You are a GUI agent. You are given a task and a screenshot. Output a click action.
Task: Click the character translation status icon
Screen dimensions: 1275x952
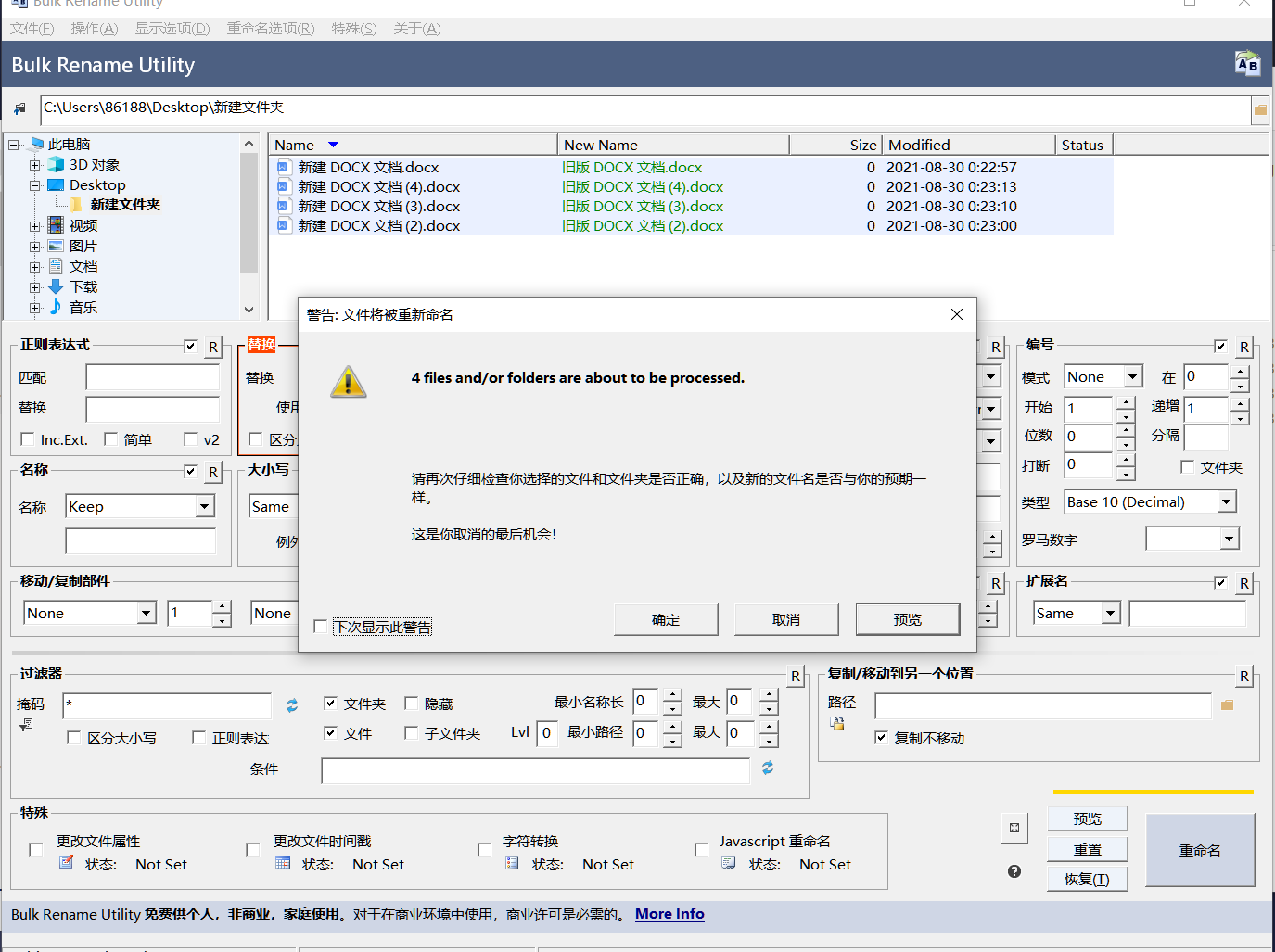(512, 862)
